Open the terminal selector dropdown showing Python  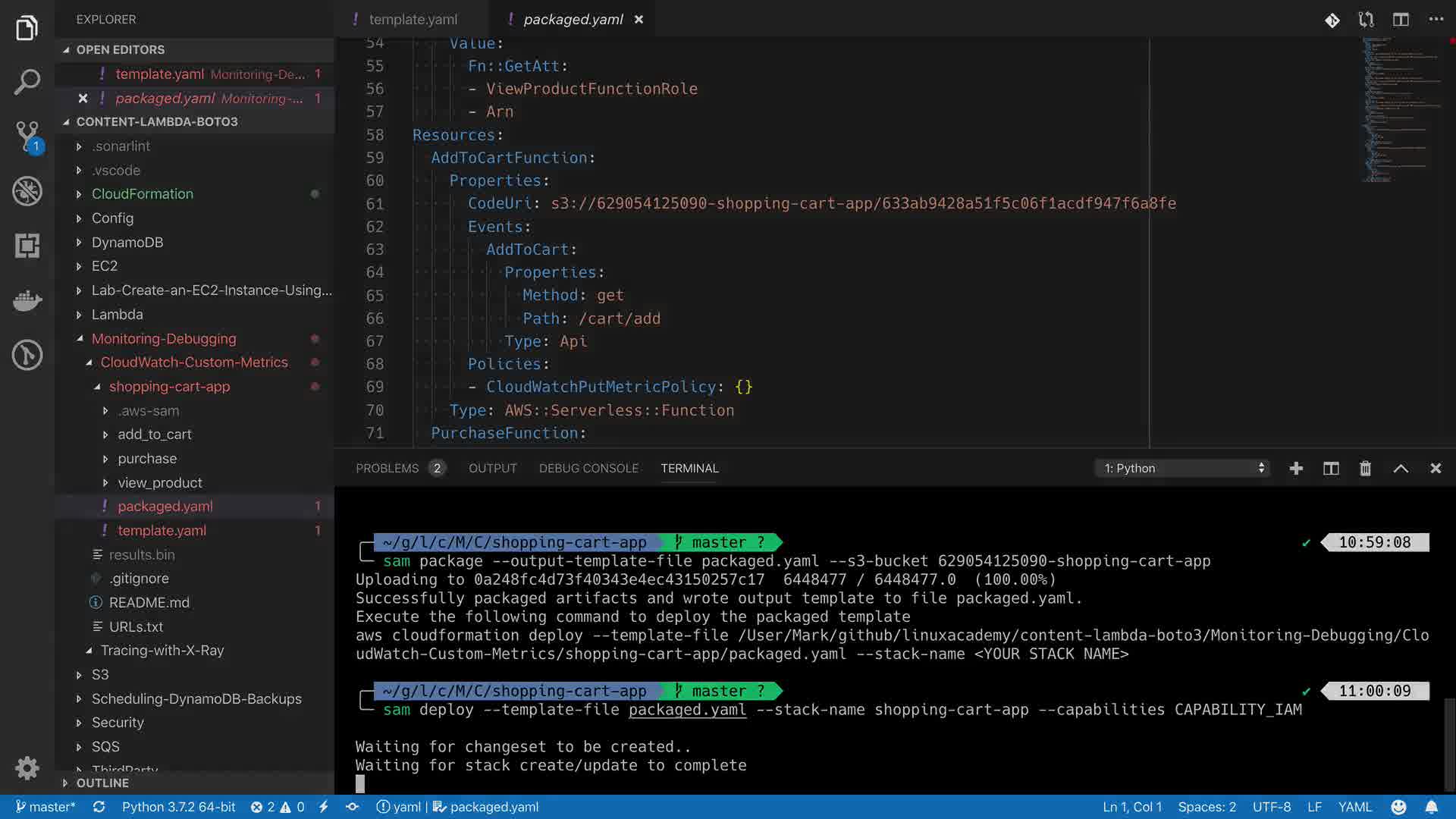point(1183,469)
